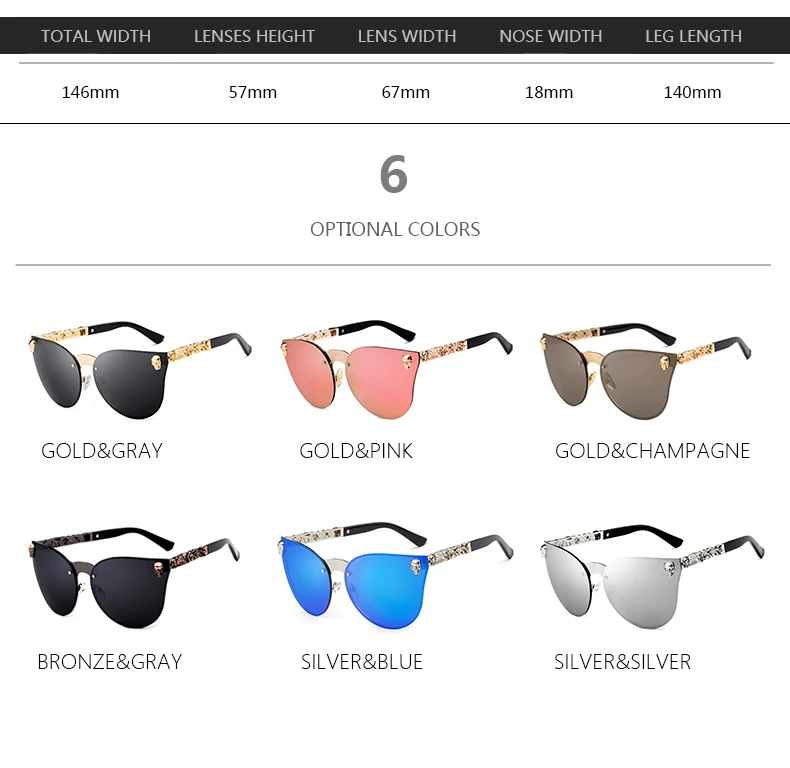Viewport: 790px width, 768px height.
Task: Click the LENS WIDTH column header
Action: [407, 36]
